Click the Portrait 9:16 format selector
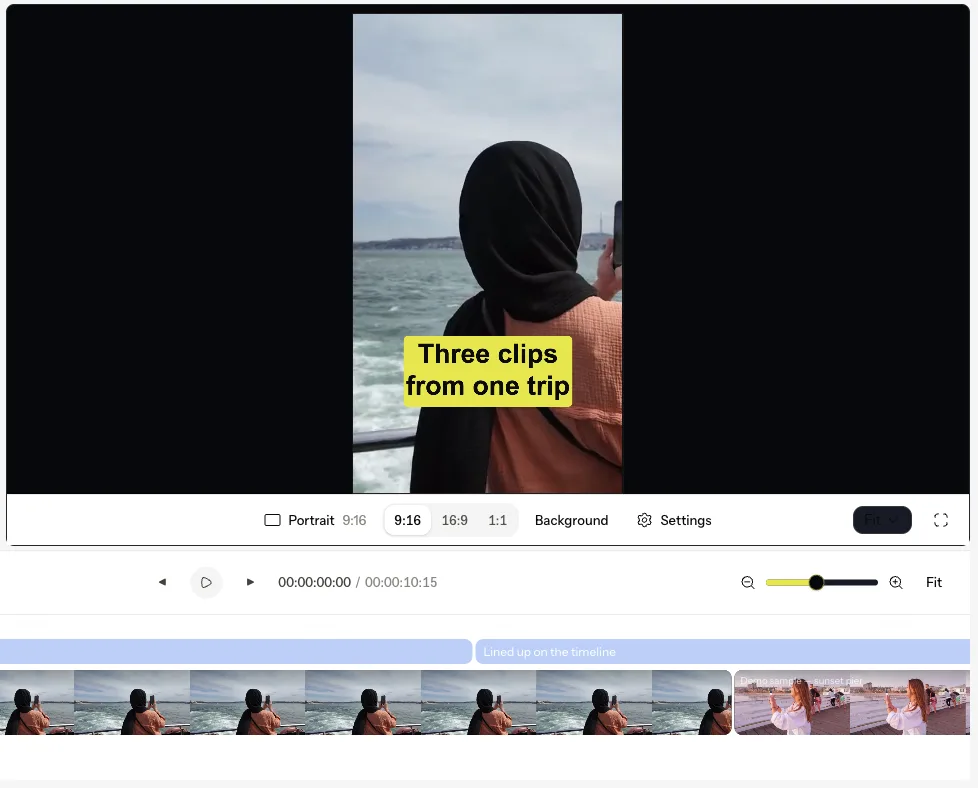The width and height of the screenshot is (978, 788). click(315, 520)
